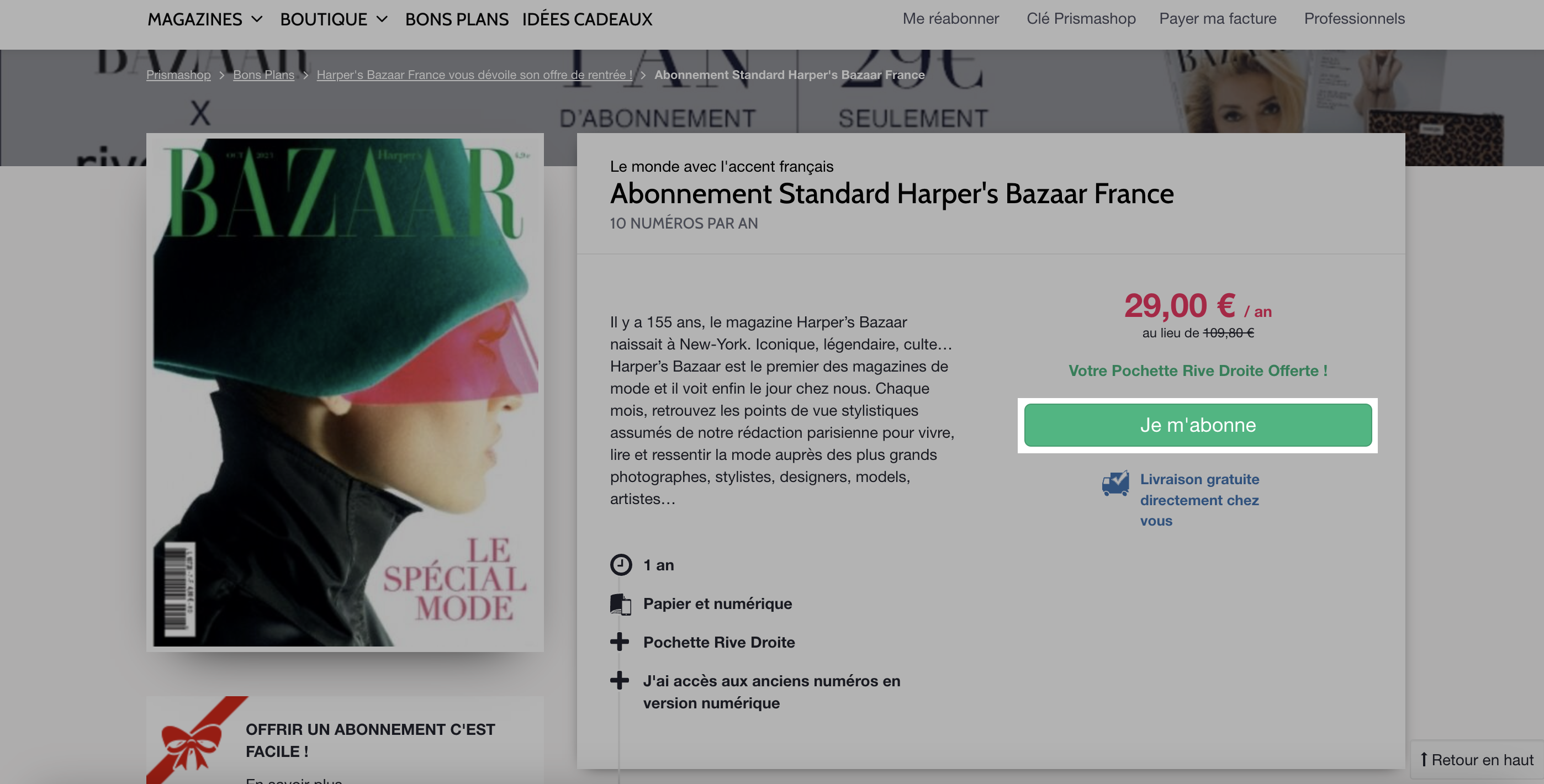Open the Professionnels link
The image size is (1544, 784).
pyautogui.click(x=1354, y=19)
